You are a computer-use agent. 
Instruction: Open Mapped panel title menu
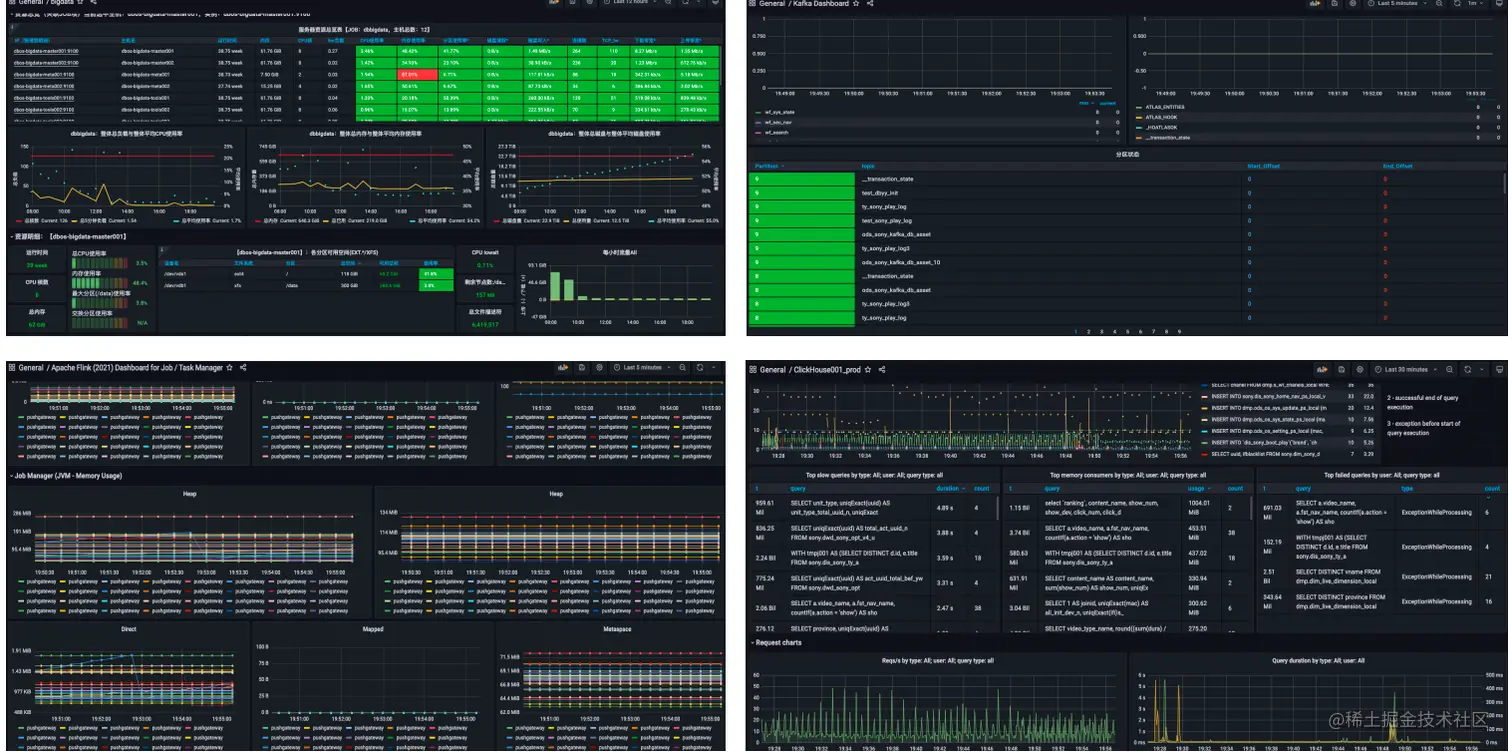(x=371, y=630)
